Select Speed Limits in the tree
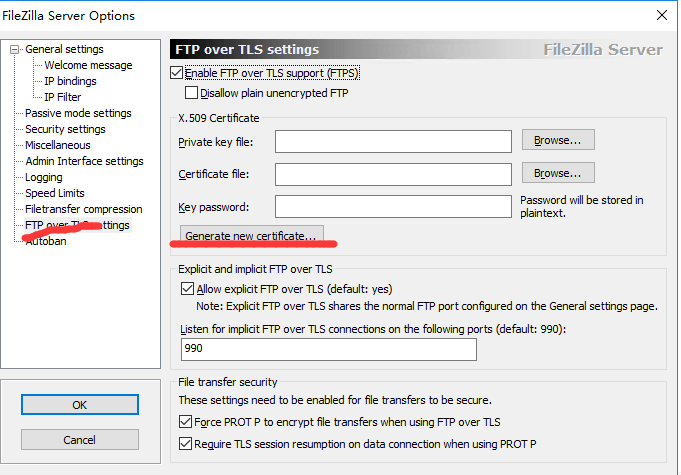Screen dimensions: 681x475 coord(54,193)
